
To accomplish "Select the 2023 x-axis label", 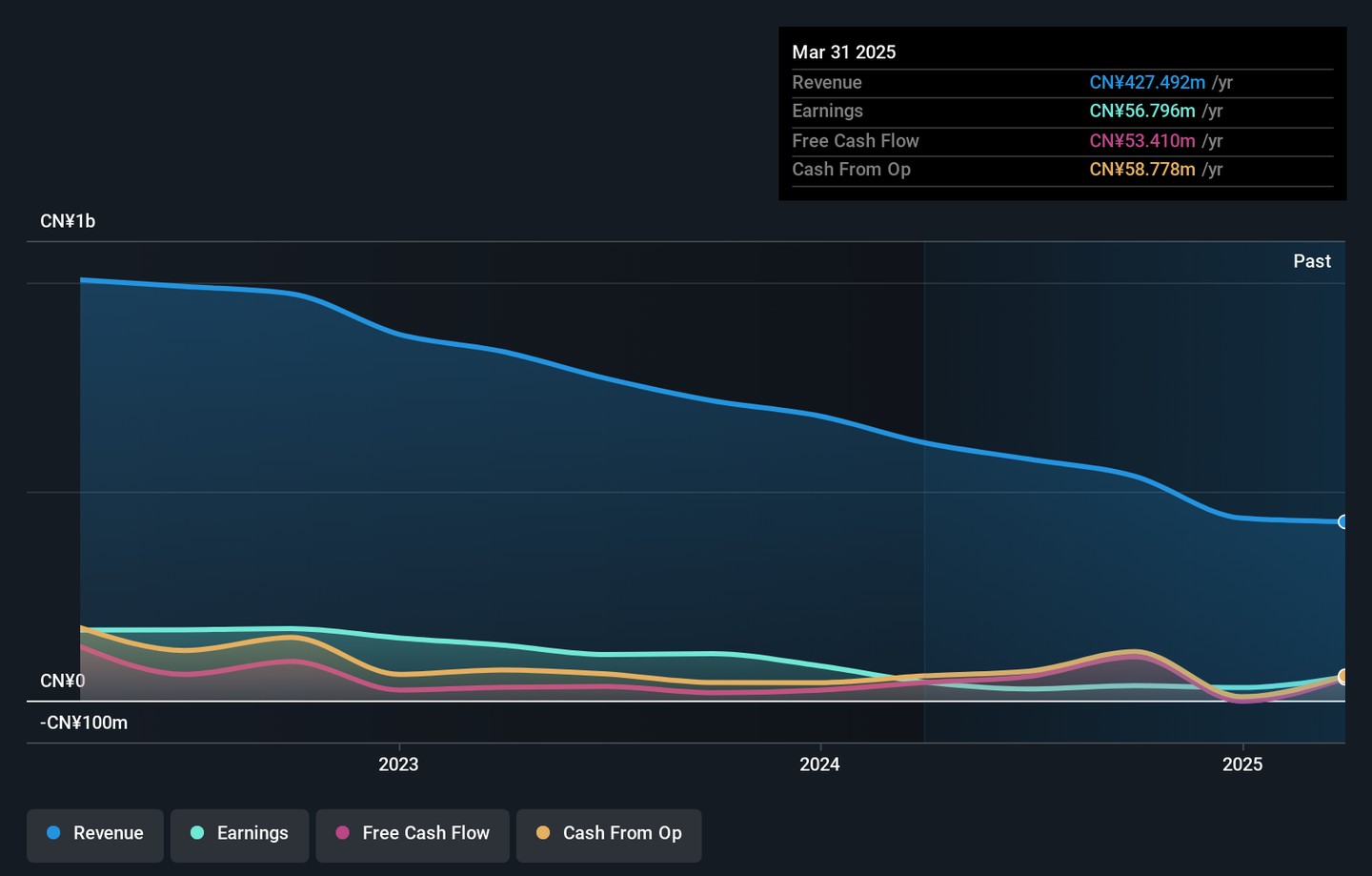I will [x=398, y=764].
